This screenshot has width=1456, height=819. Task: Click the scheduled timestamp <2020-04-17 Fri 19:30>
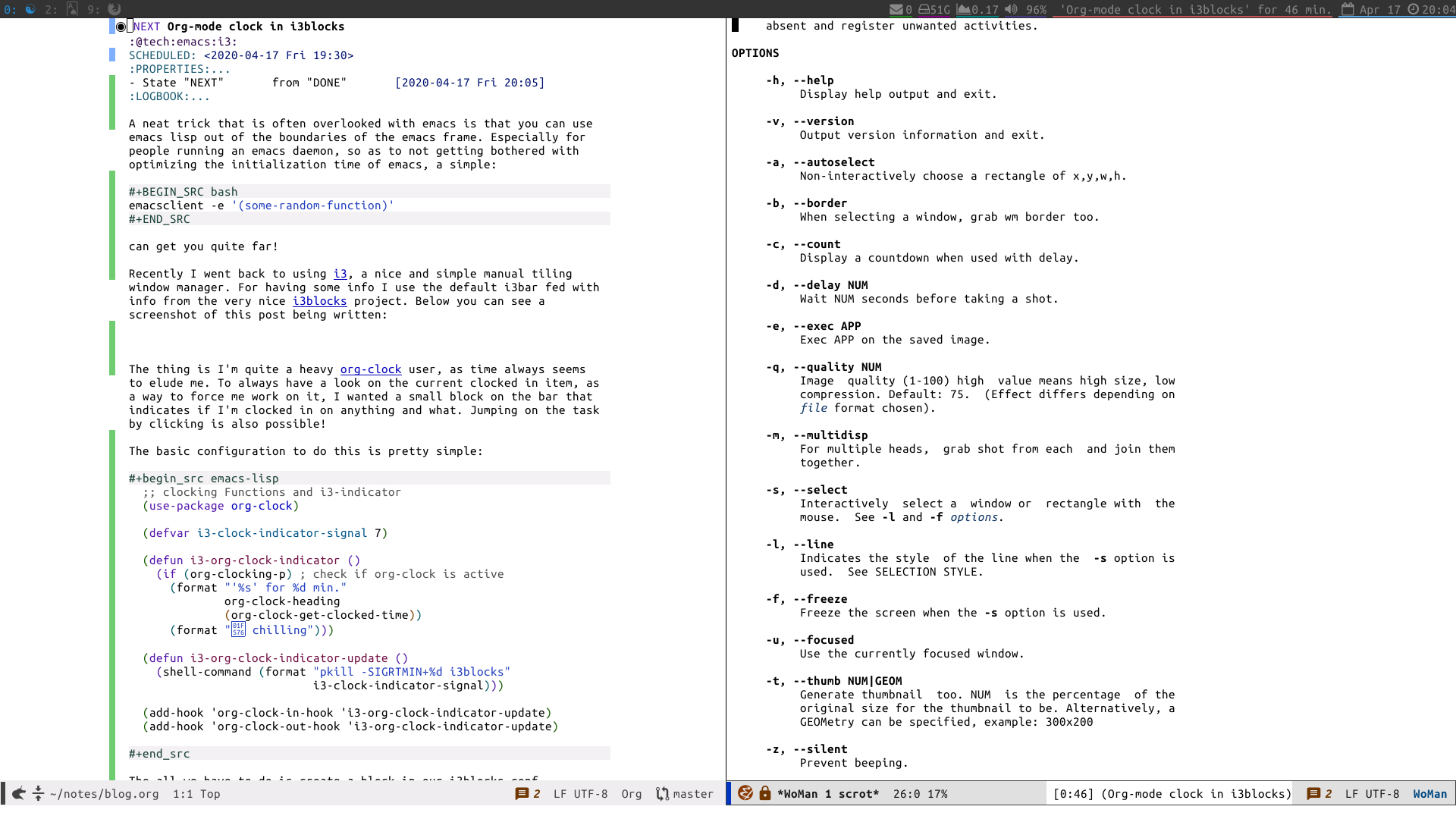[278, 55]
